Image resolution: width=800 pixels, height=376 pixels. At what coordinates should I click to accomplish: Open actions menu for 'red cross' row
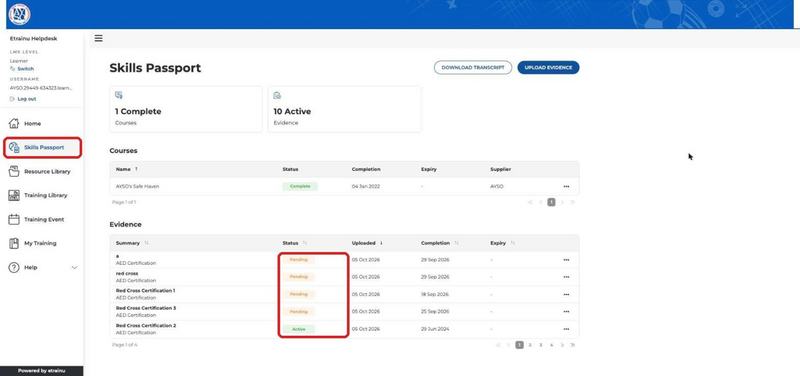[566, 277]
